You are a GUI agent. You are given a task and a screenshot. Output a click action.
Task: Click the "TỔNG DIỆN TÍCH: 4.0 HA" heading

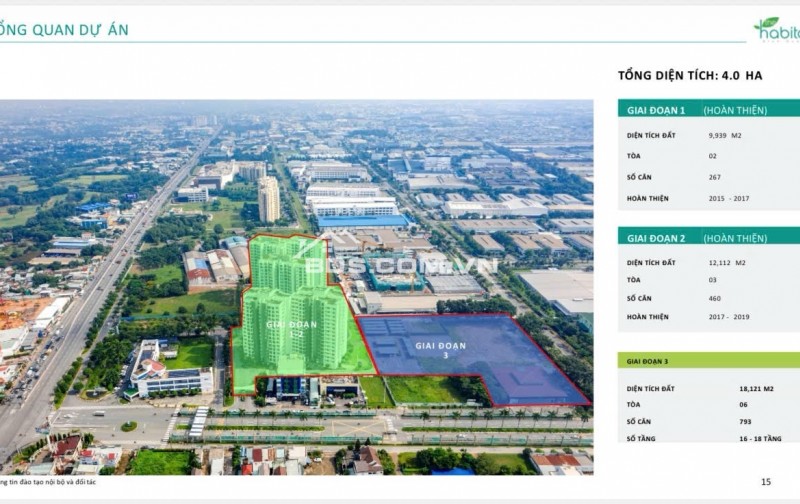tap(690, 75)
